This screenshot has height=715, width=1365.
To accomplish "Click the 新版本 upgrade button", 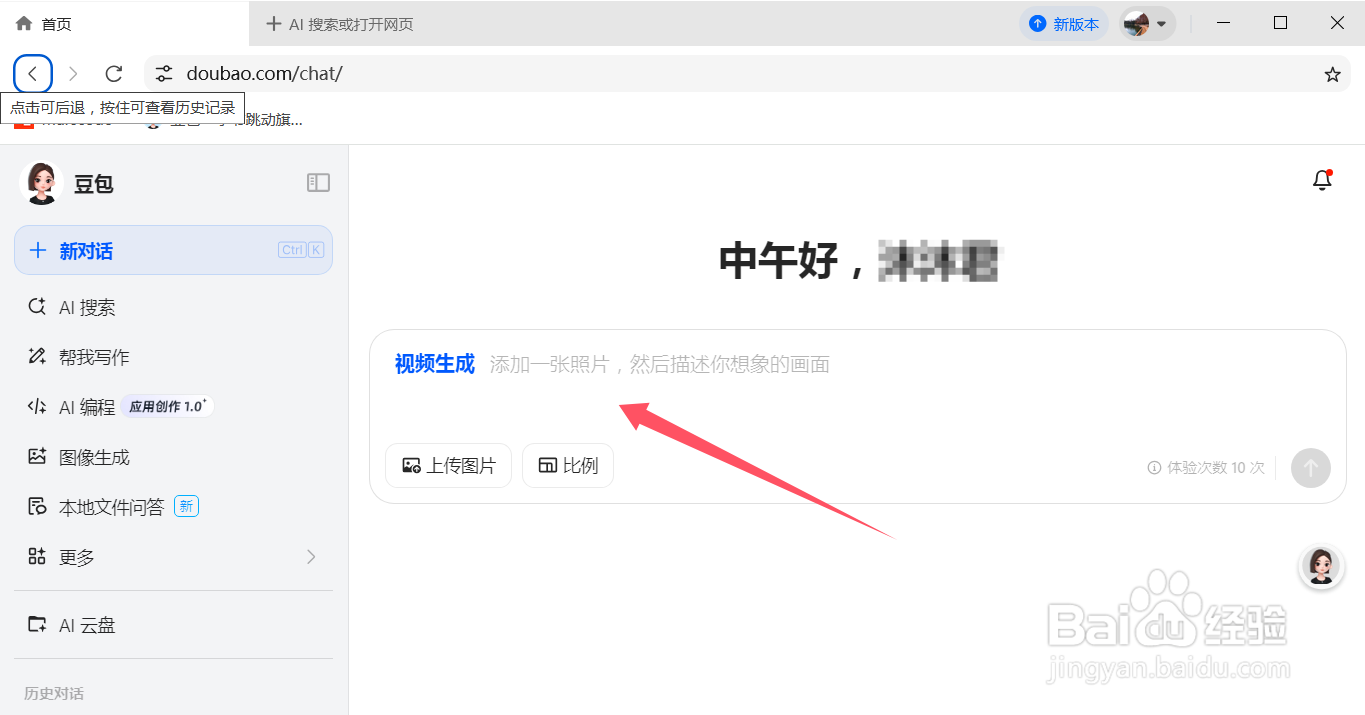I will [x=1064, y=22].
